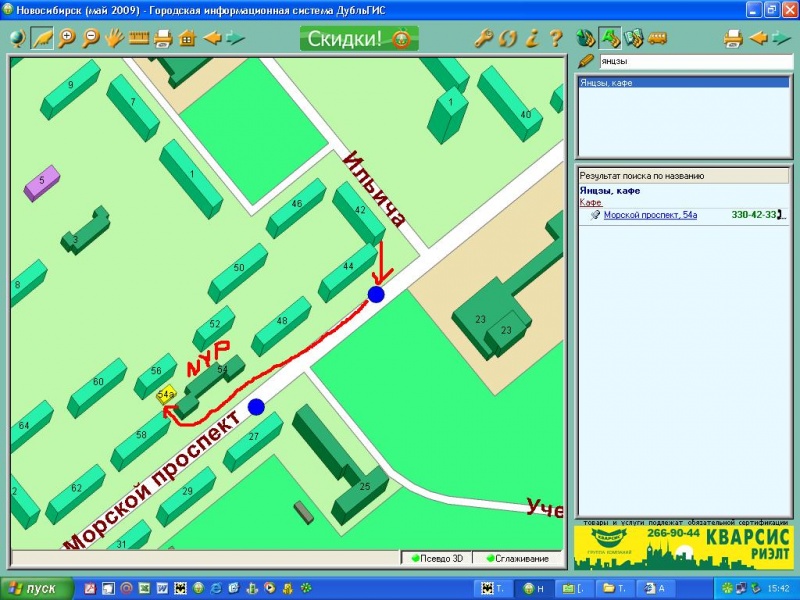Click the bus public transport search icon
The image size is (800, 600).
coord(658,39)
